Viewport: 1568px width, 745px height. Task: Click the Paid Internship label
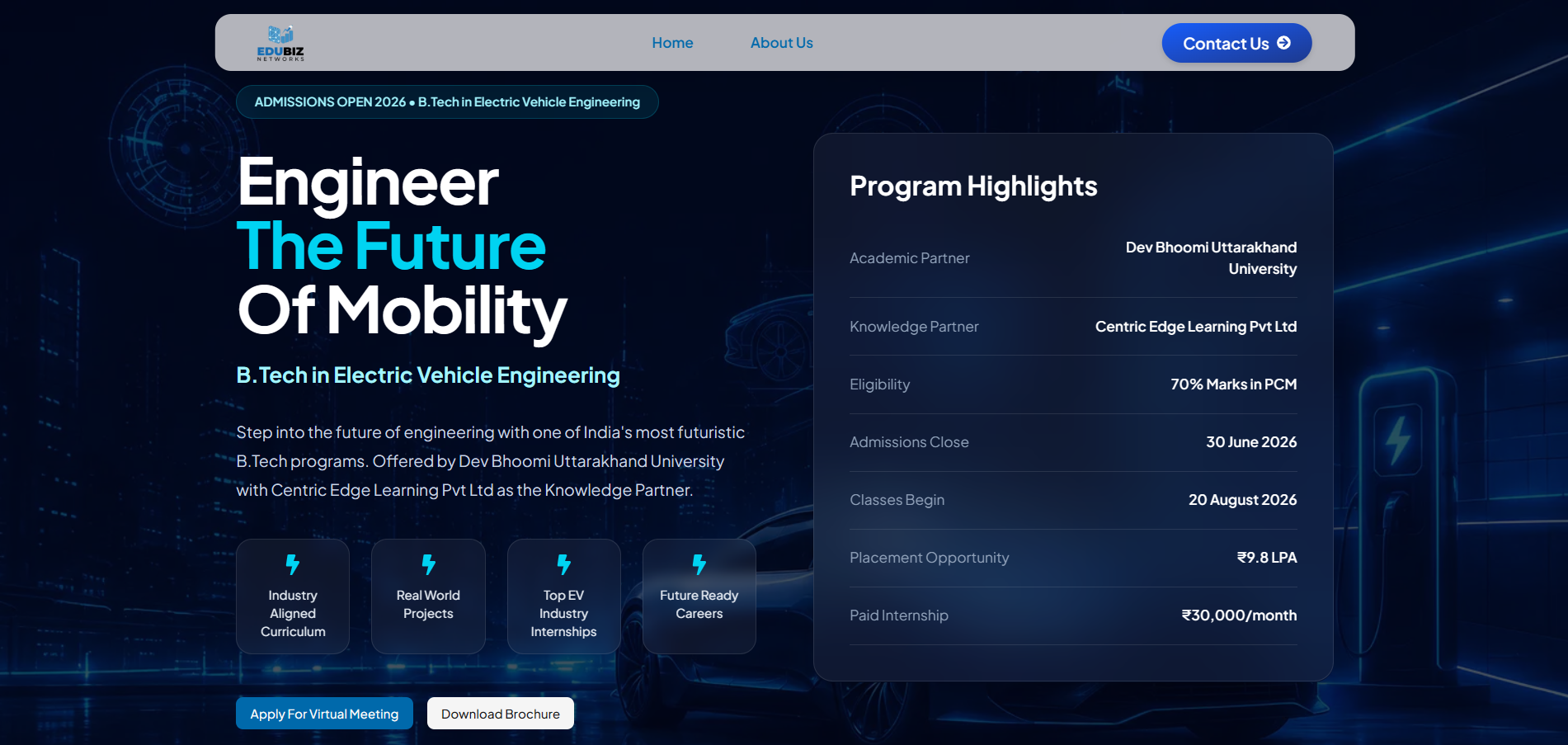898,615
